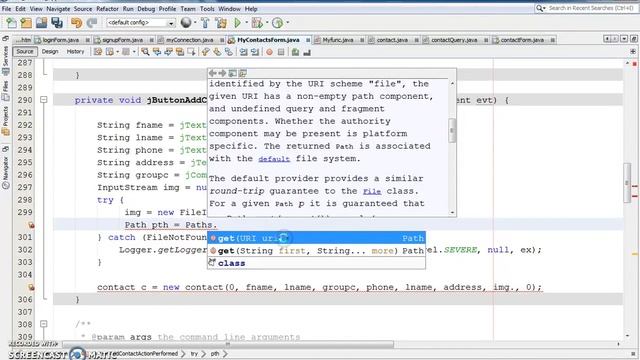Click the 'File' link in Javadoc popup
This screenshot has height=360, width=640.
click(x=372, y=191)
